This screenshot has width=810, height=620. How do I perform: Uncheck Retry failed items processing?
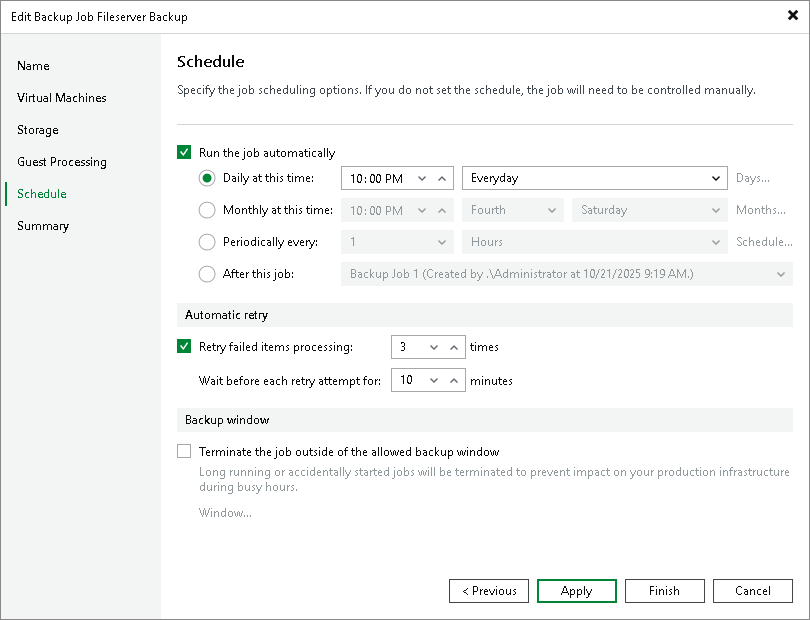184,346
